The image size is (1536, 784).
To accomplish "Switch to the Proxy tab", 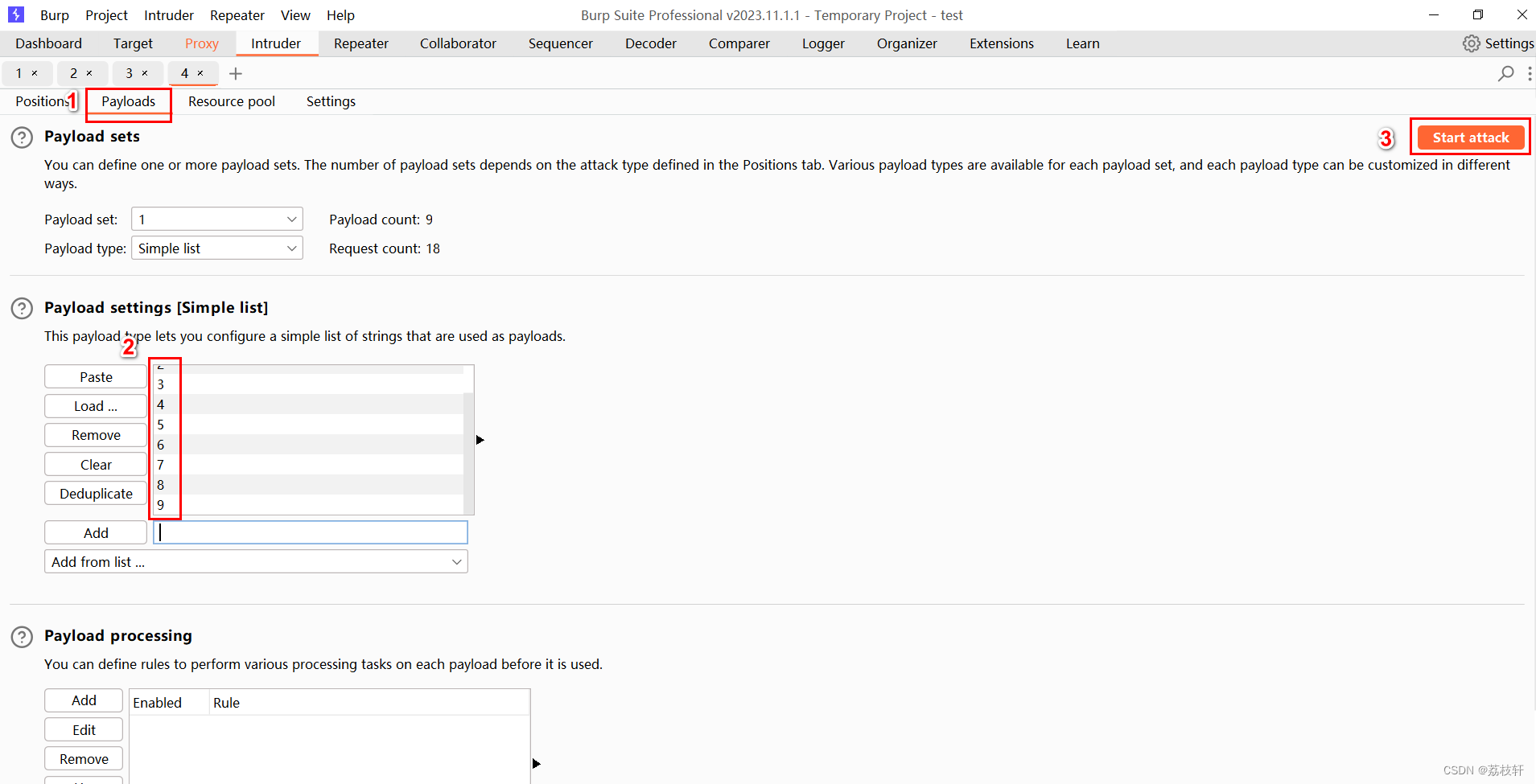I will 202,43.
